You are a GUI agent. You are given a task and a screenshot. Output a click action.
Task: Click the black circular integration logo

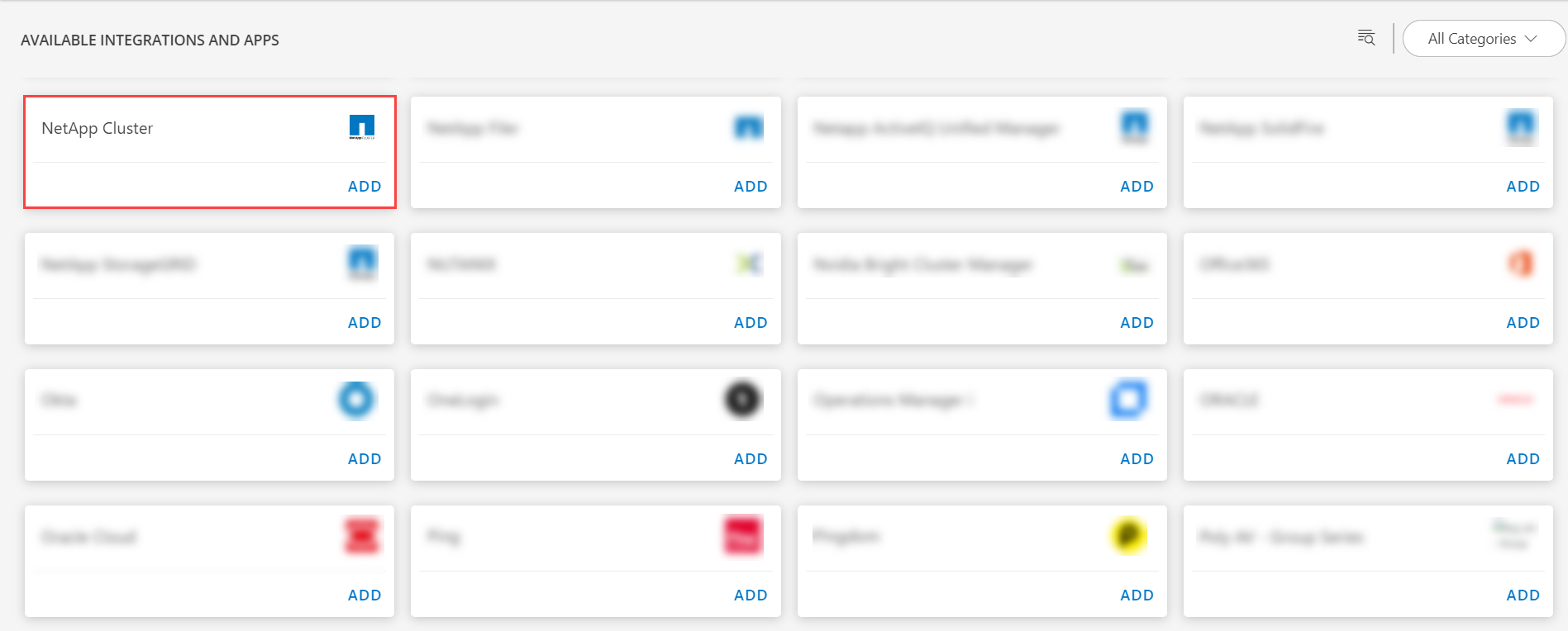[742, 400]
